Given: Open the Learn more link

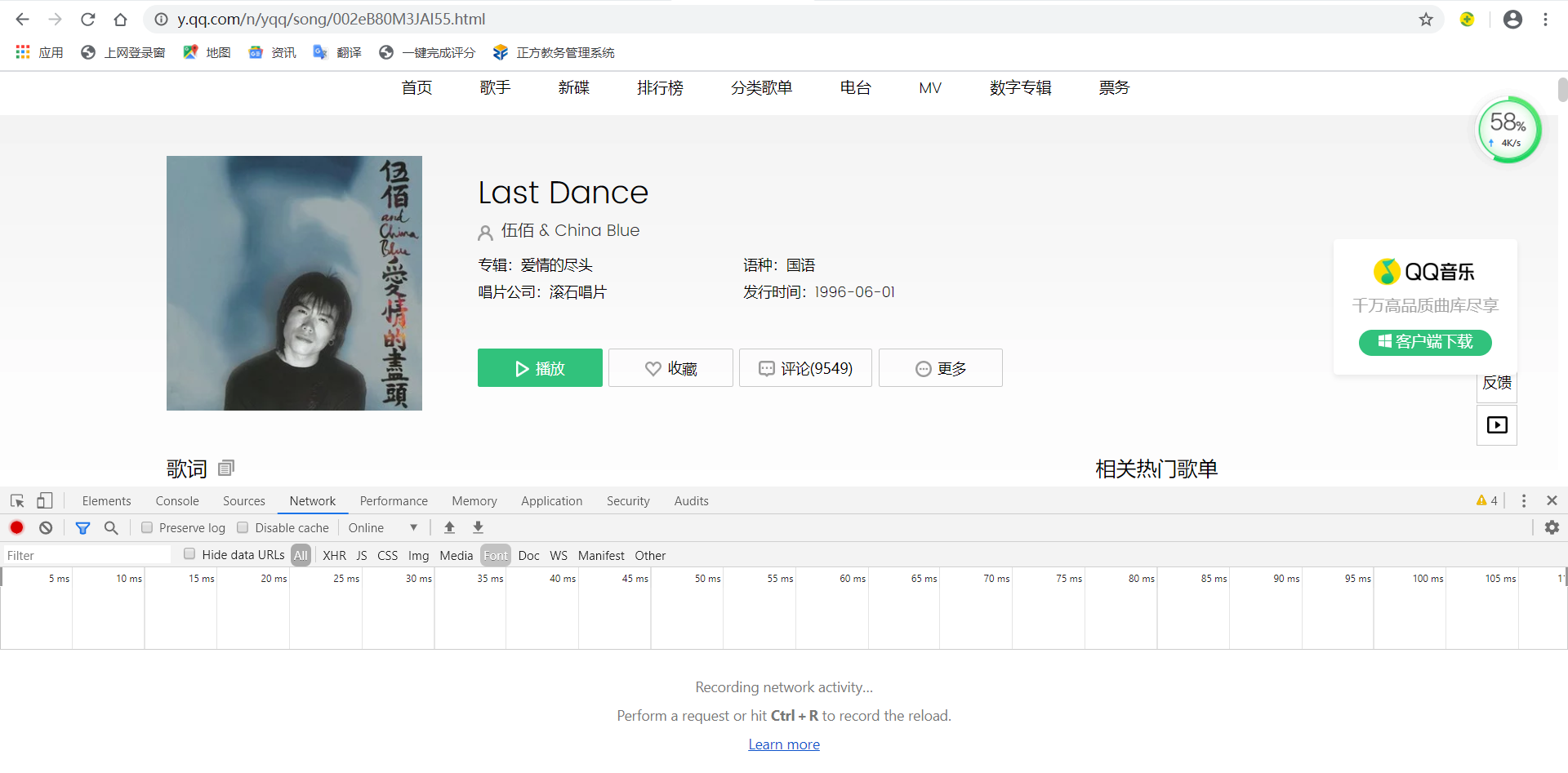Looking at the screenshot, I should tap(783, 744).
